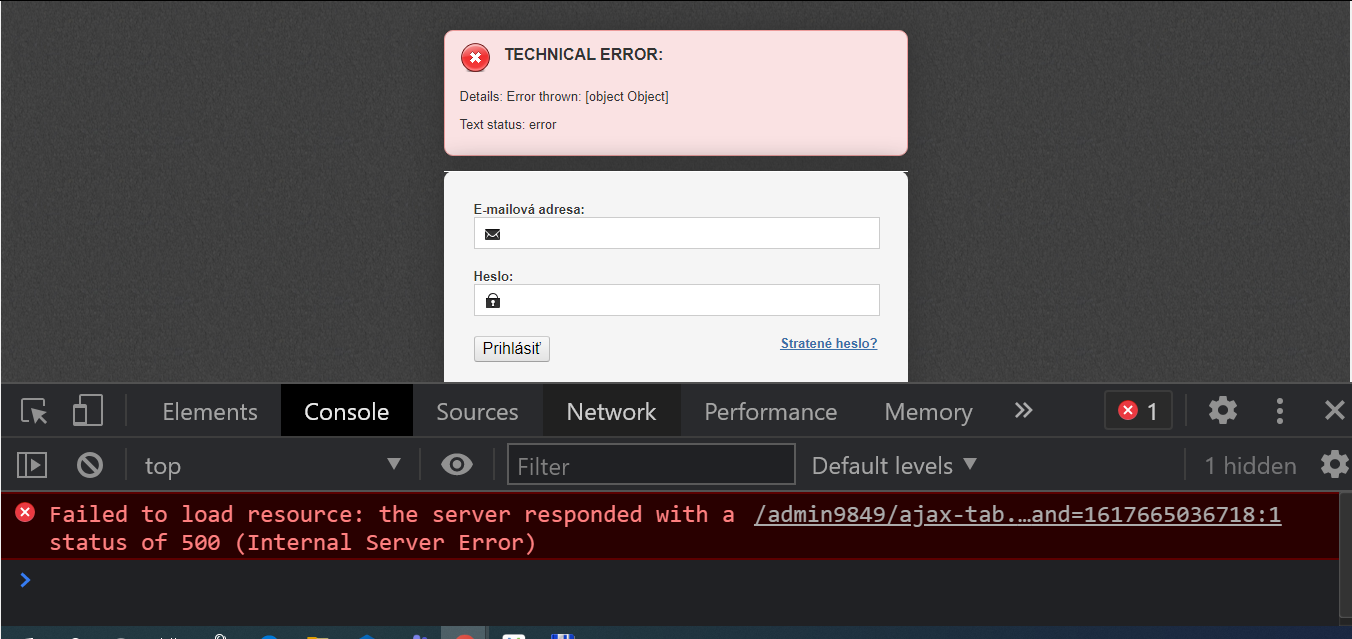Clear the console with the ban icon
The height and width of the screenshot is (639, 1352).
[90, 465]
